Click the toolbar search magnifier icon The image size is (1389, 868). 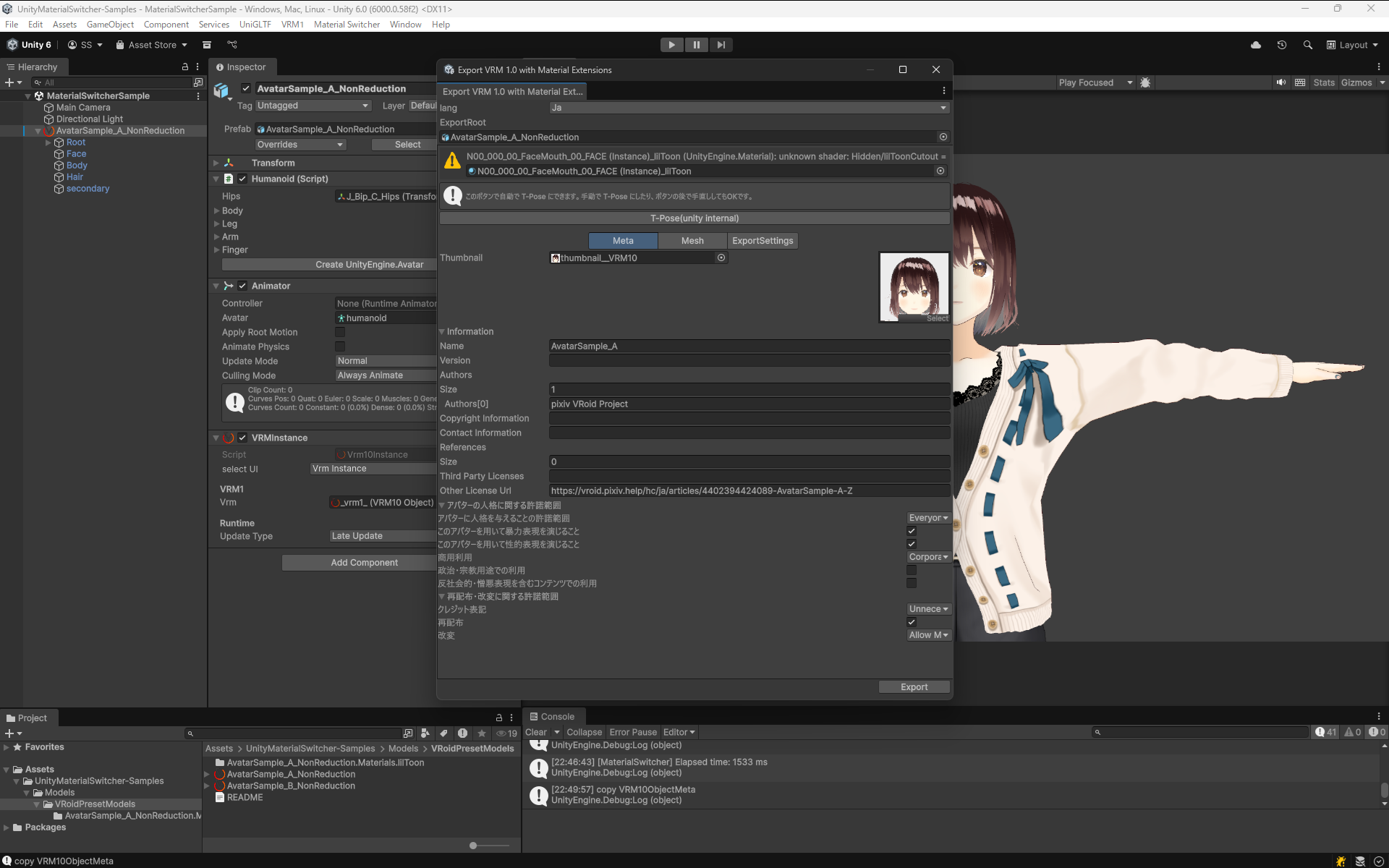pos(1307,45)
